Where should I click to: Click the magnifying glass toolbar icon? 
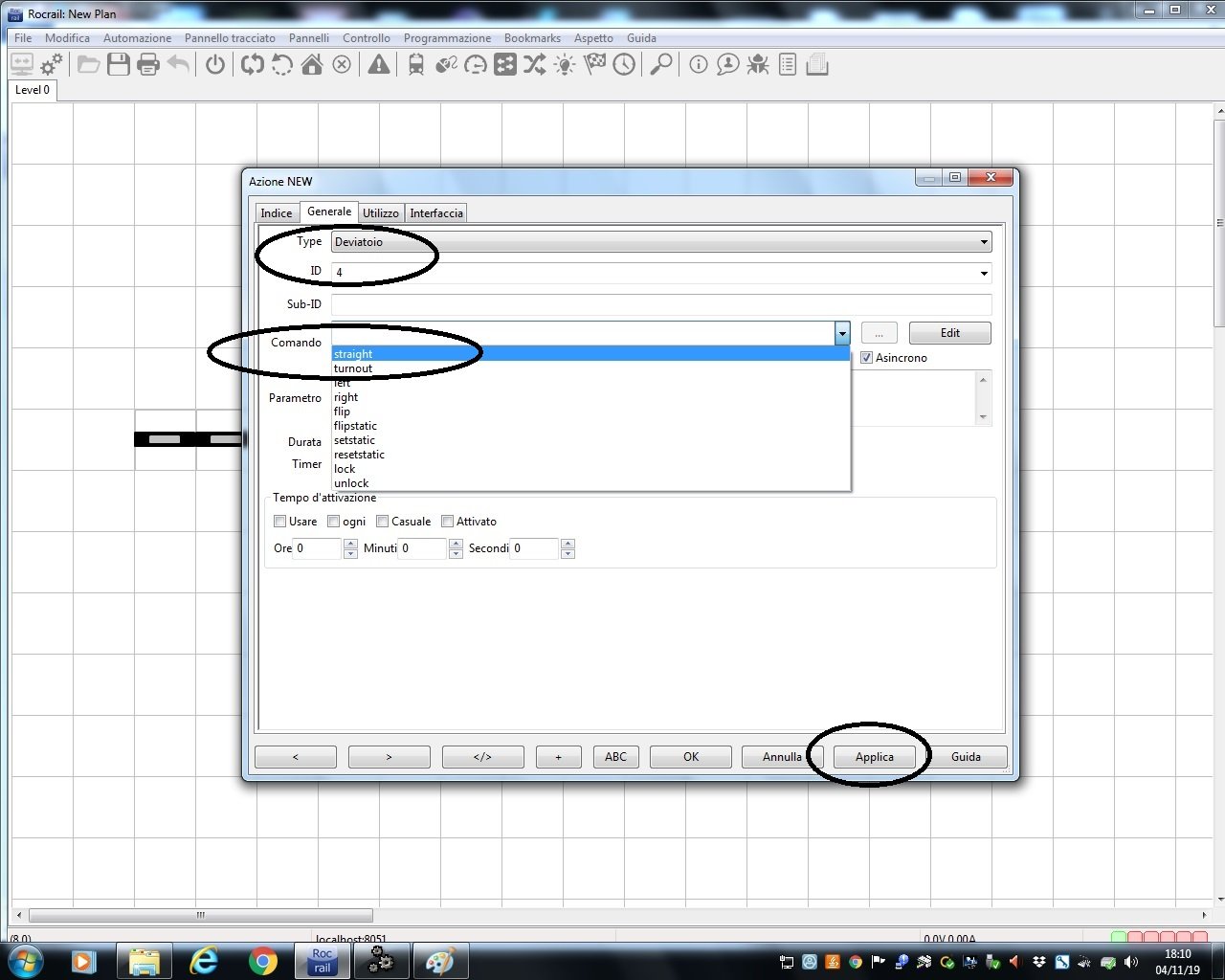click(x=660, y=65)
